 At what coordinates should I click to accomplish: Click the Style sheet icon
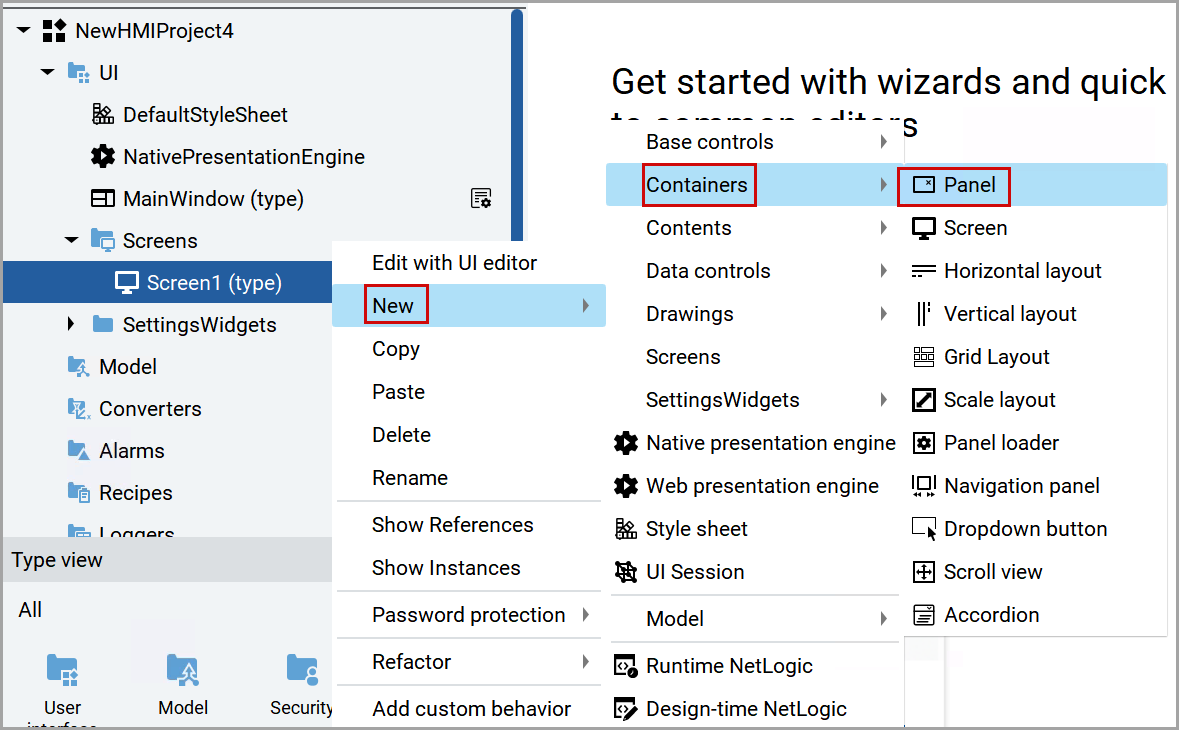click(x=626, y=529)
